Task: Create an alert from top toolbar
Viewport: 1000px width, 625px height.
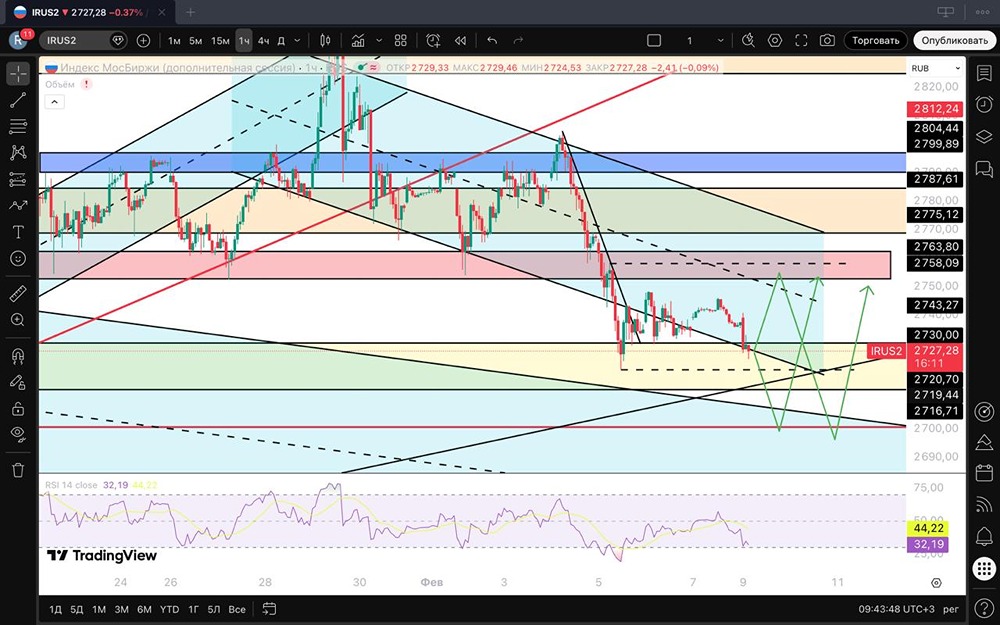Action: pos(434,40)
